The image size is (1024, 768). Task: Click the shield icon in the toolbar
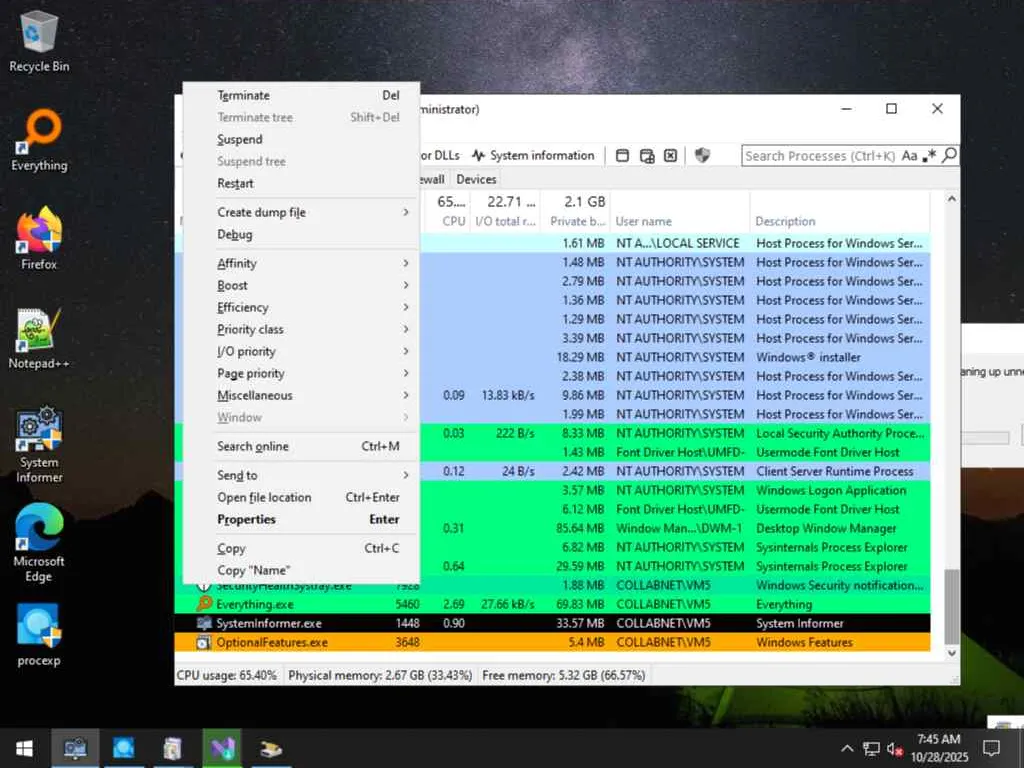702,155
